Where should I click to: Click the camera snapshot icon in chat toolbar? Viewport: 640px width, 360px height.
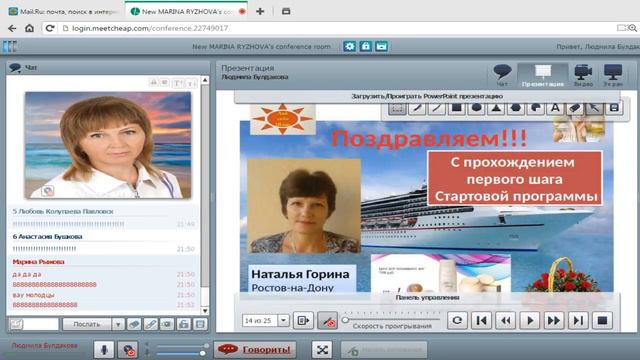[x=167, y=324]
